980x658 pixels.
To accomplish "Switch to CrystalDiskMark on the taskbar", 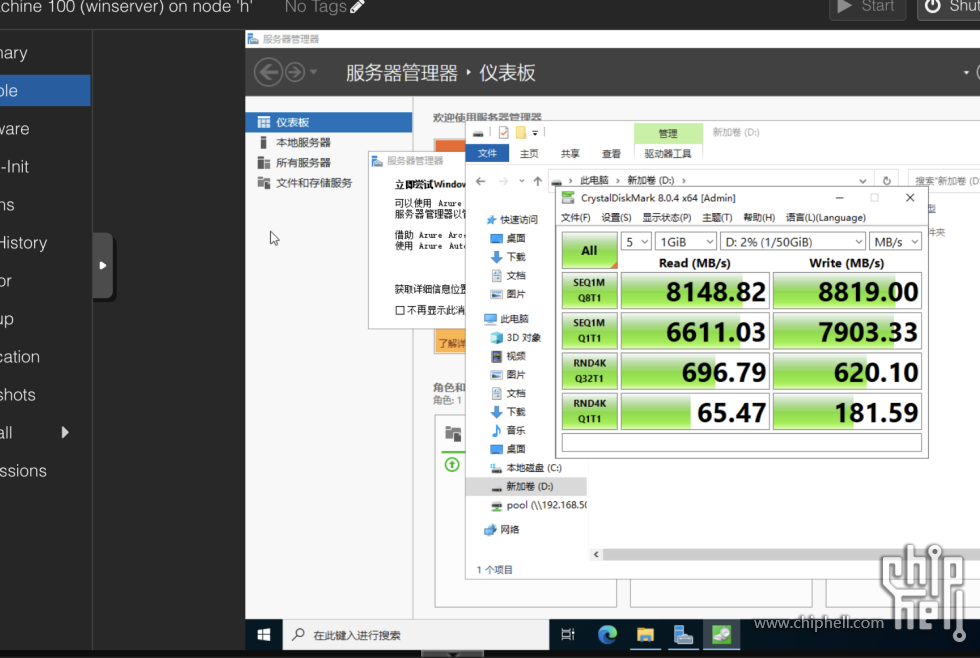I will [x=721, y=635].
